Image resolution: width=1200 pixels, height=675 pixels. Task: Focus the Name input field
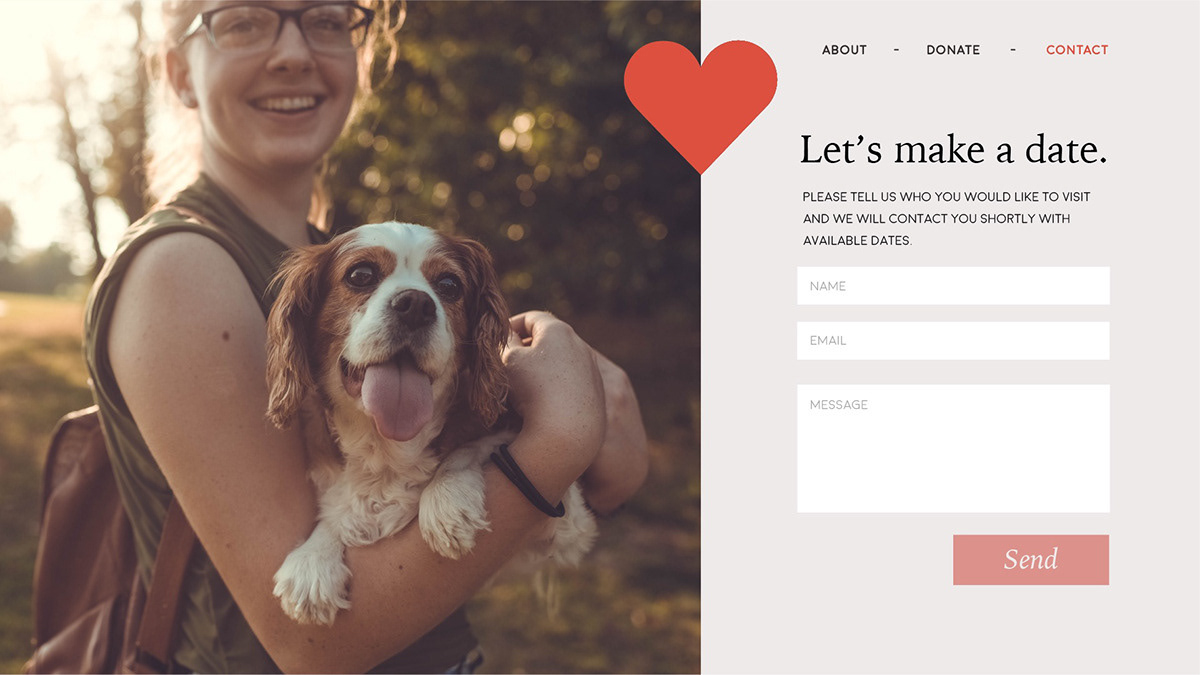[953, 286]
